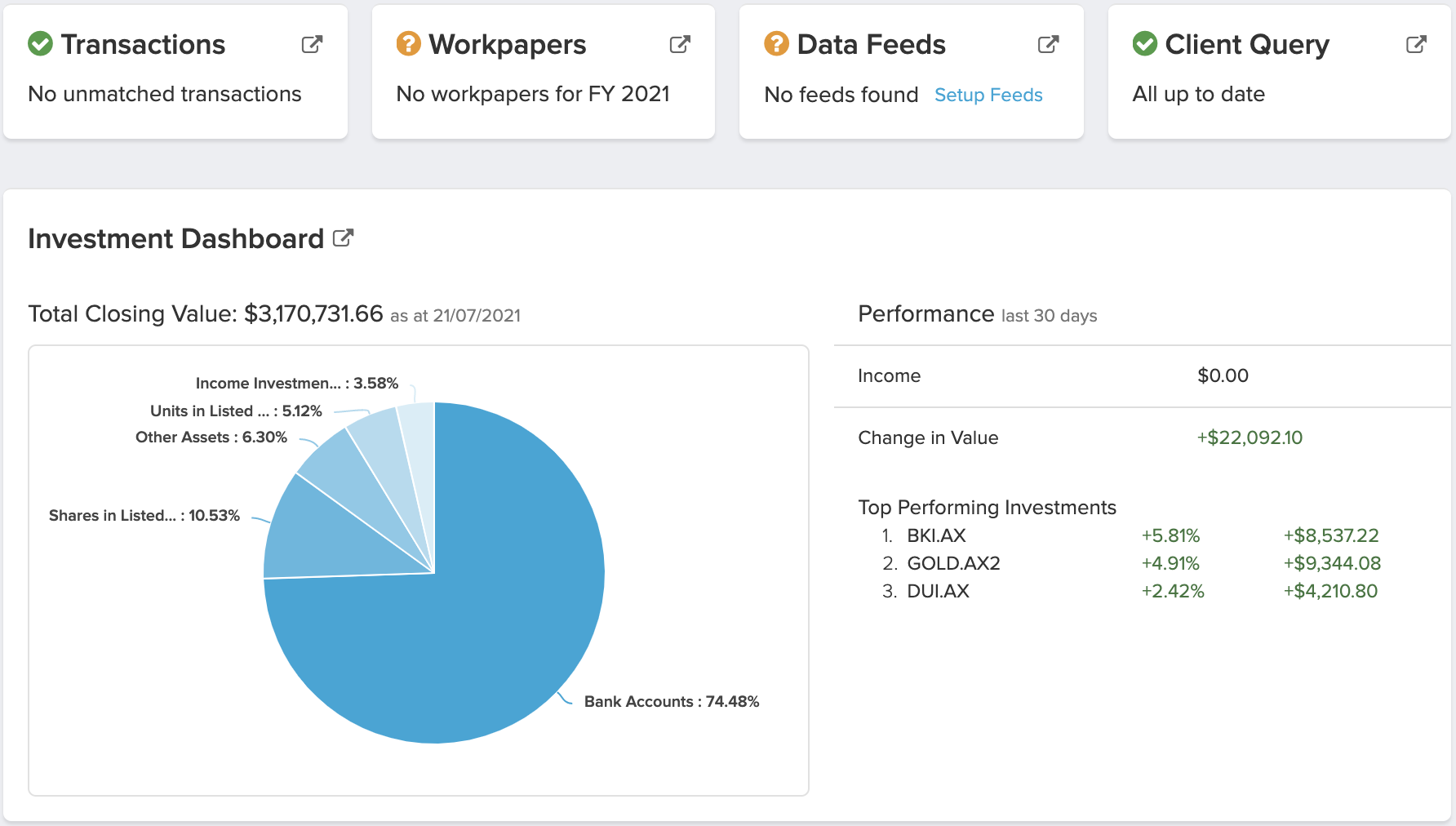Select GOLD.AX2 in Top Performing Investments
The width and height of the screenshot is (1456, 826).
(953, 563)
